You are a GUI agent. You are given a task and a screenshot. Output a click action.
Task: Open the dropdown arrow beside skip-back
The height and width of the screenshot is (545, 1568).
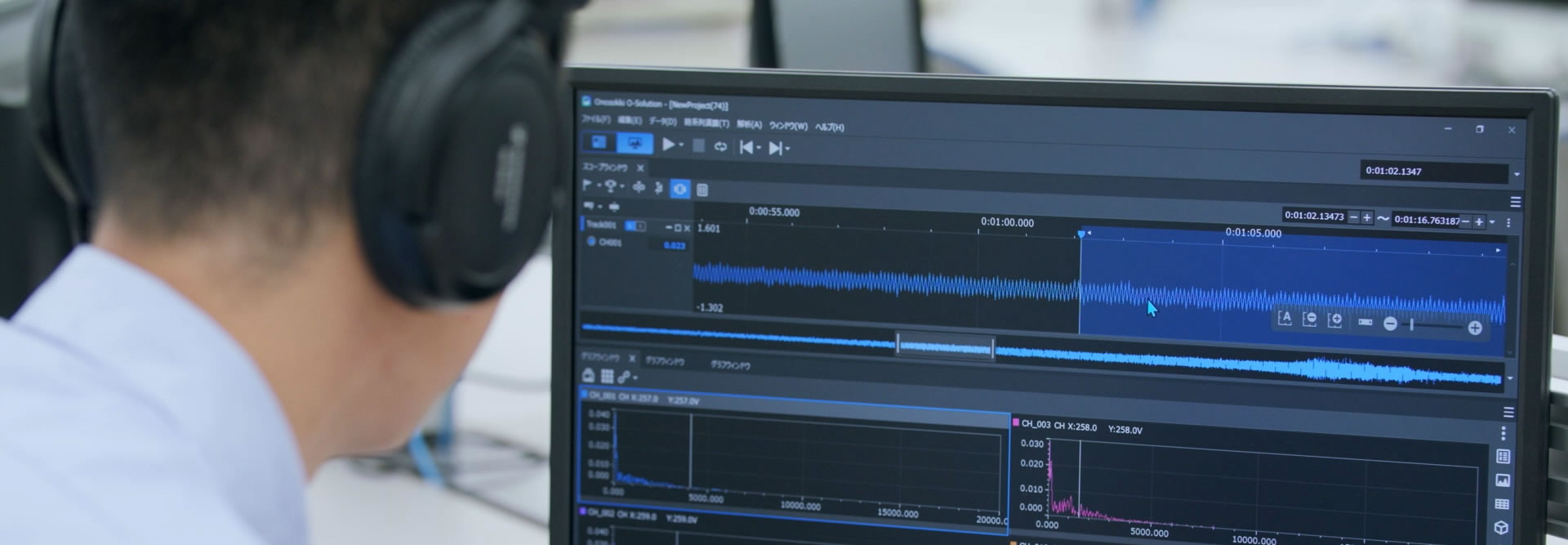[759, 149]
